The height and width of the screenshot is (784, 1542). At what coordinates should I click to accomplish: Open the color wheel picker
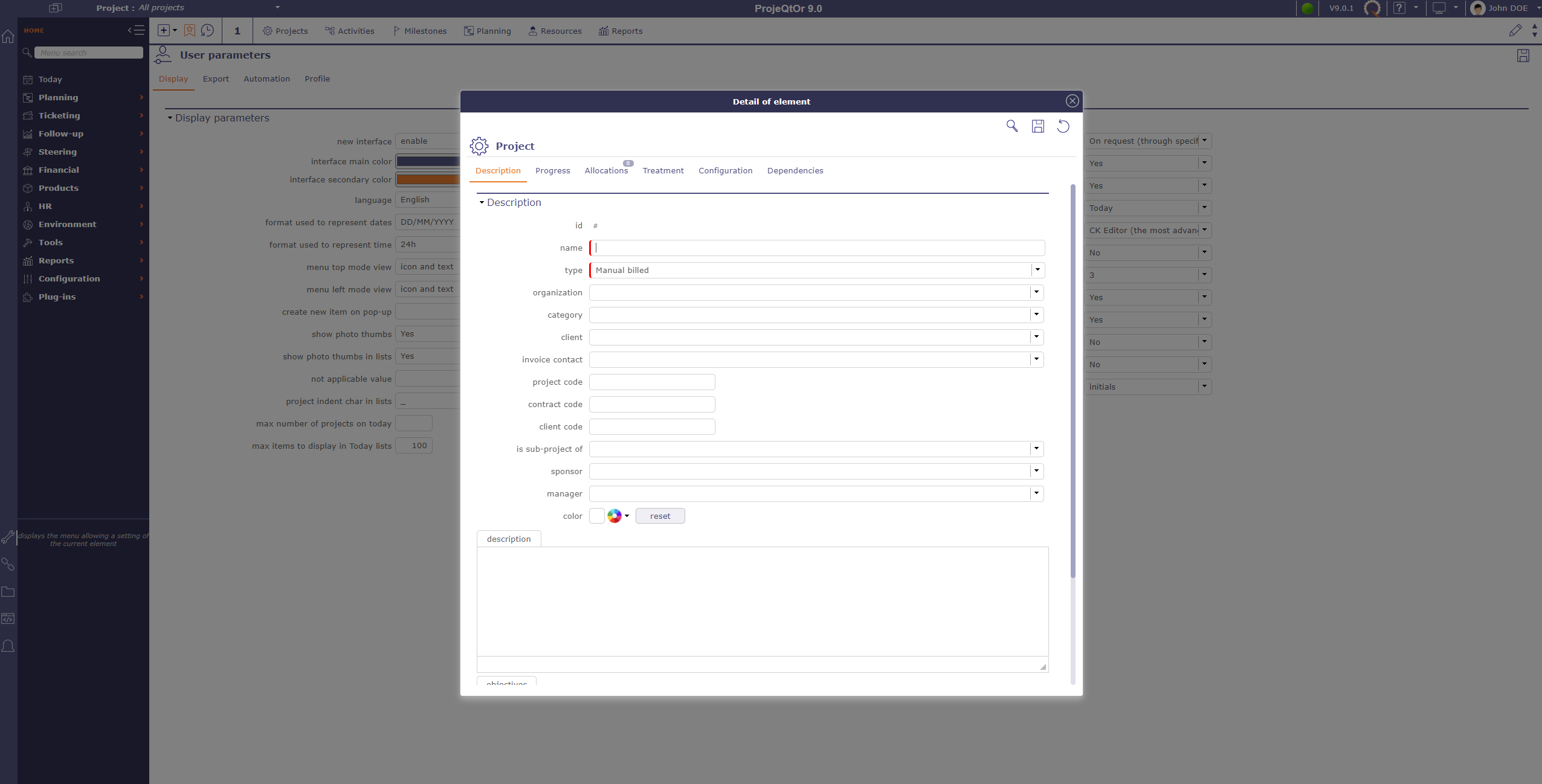(x=615, y=516)
